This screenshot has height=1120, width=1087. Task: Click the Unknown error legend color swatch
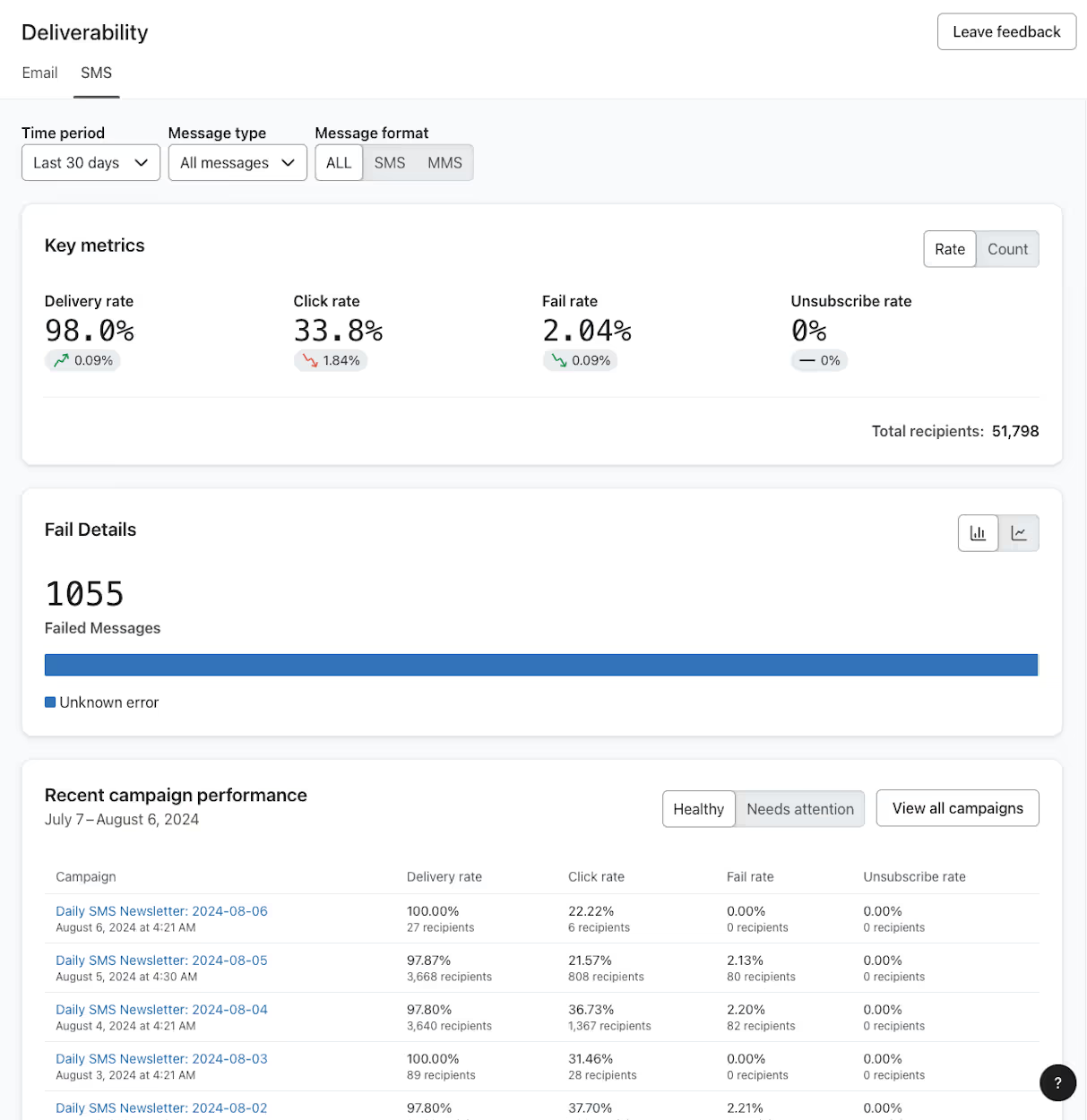[x=49, y=702]
